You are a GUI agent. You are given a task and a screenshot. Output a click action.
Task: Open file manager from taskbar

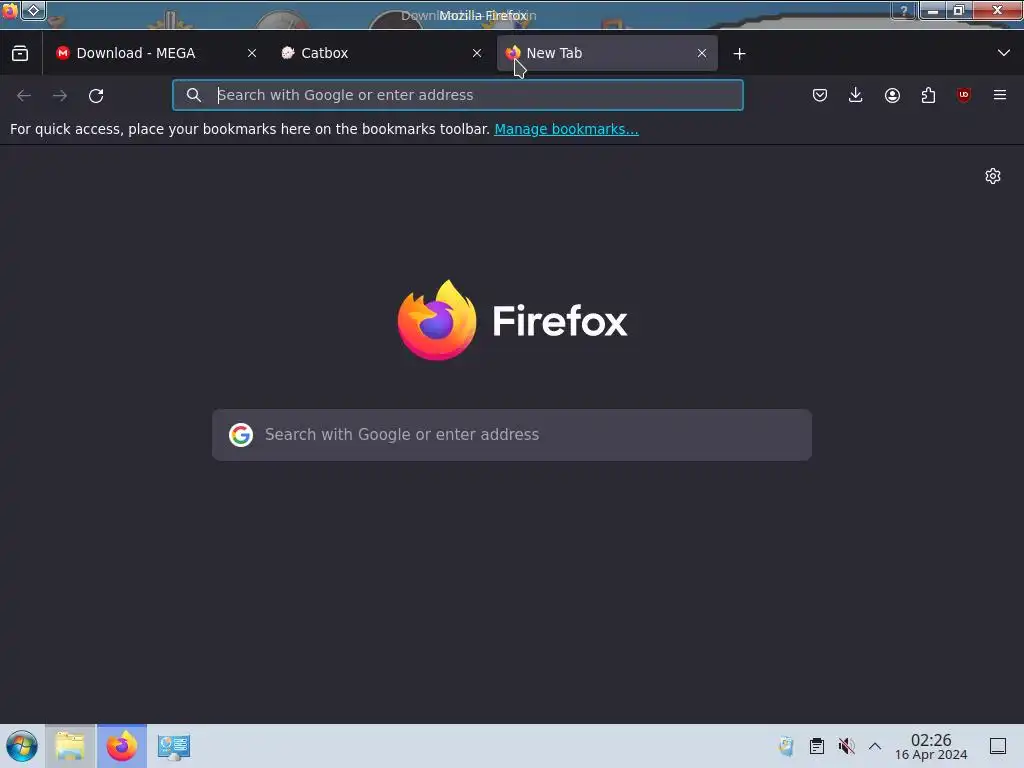tap(71, 746)
